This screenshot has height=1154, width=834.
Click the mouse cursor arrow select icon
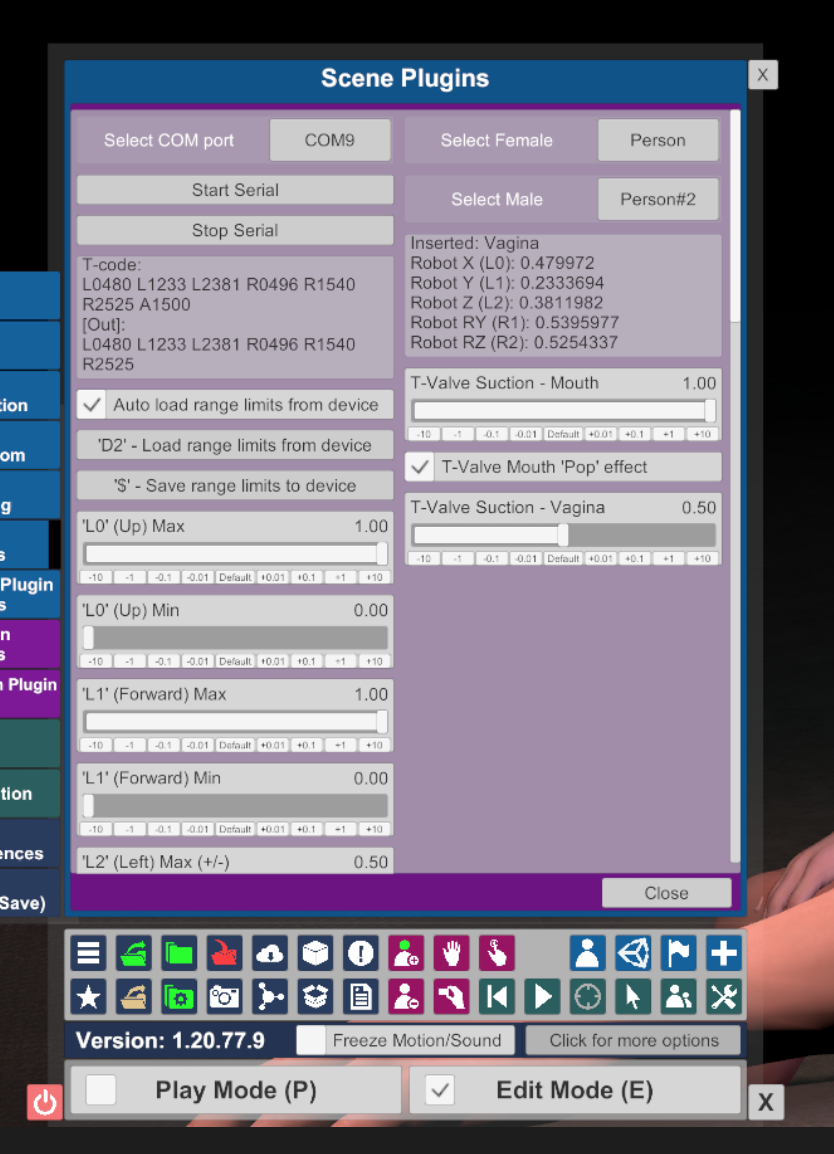click(633, 997)
